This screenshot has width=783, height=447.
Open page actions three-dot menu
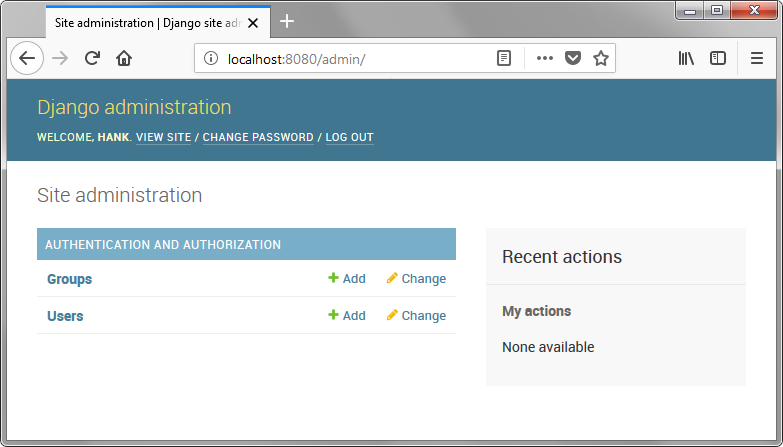[x=544, y=58]
